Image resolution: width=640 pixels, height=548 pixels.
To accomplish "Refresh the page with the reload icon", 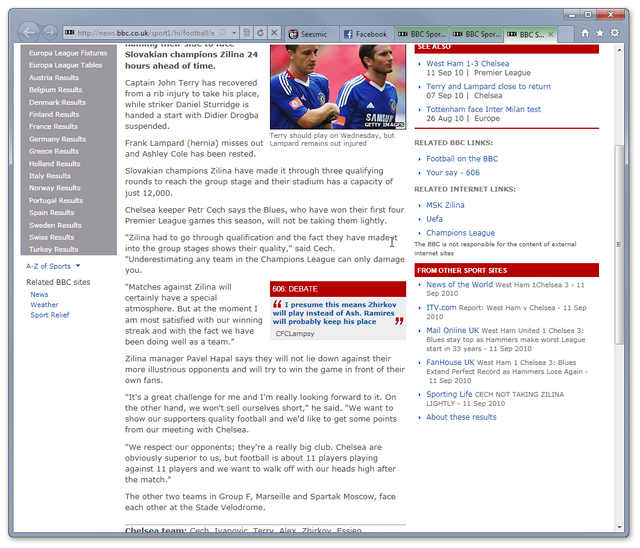I will (x=260, y=33).
